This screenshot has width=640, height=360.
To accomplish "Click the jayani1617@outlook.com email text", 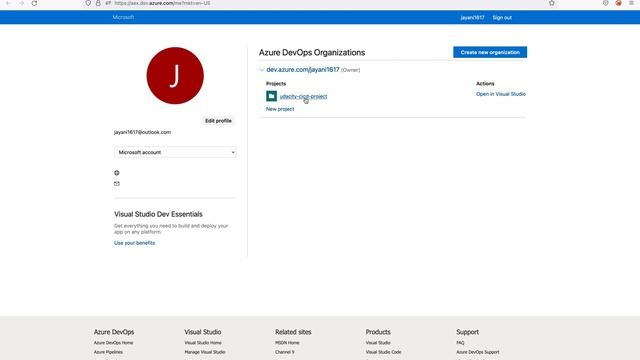I will pos(142,132).
